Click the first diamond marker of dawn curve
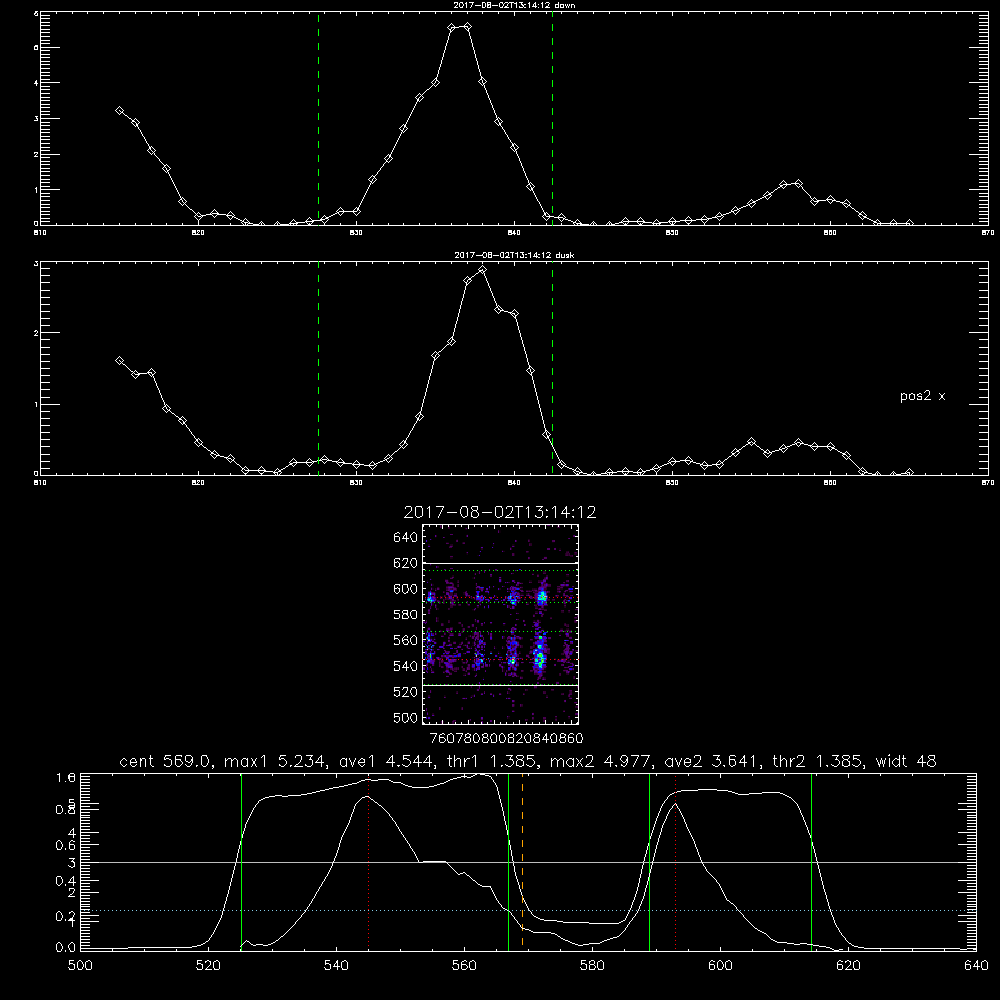Image resolution: width=1000 pixels, height=1000 pixels. coord(119,110)
